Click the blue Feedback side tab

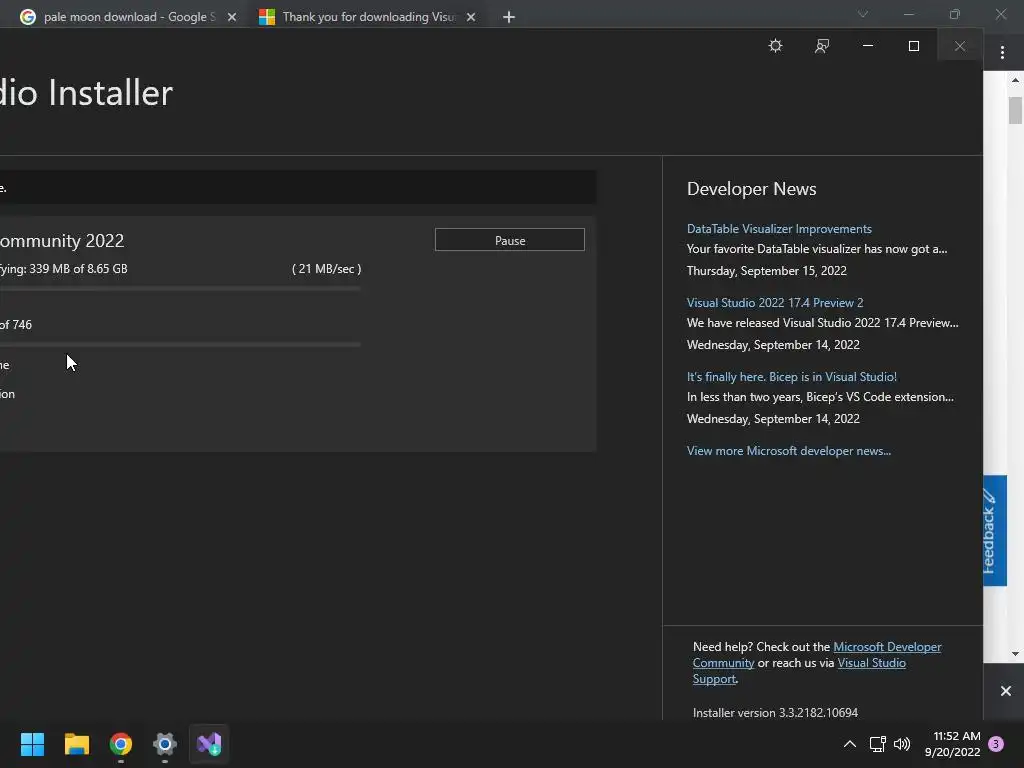pos(995,530)
